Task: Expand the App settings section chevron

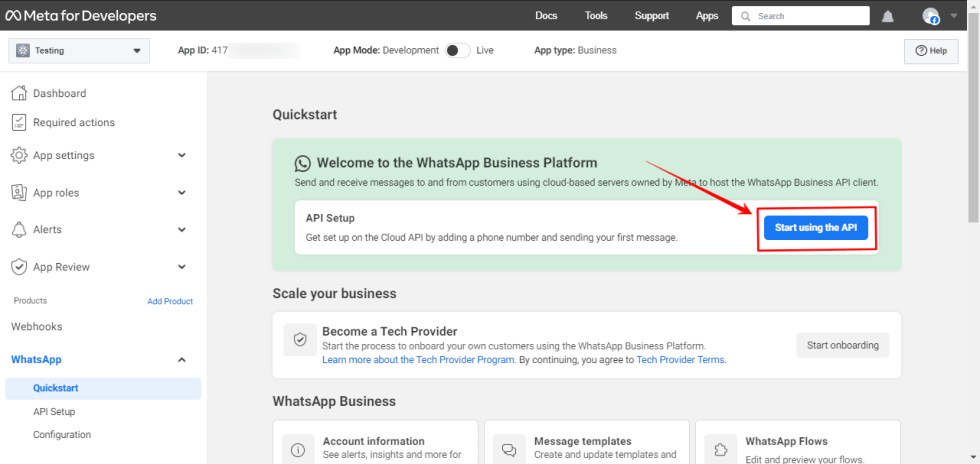Action: (x=181, y=155)
